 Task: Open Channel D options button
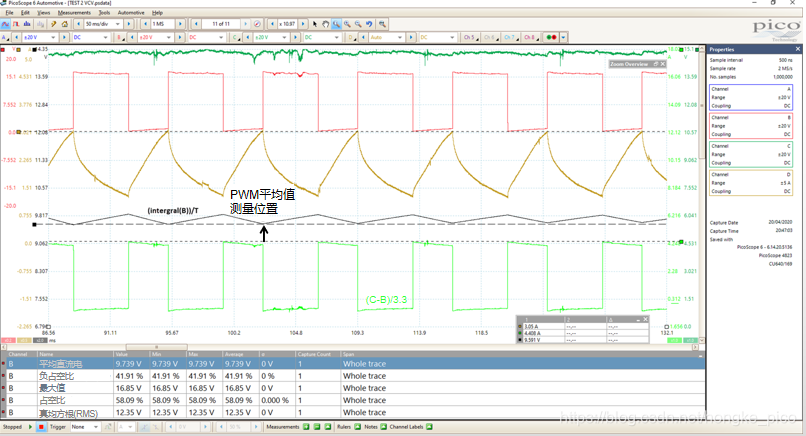point(352,38)
